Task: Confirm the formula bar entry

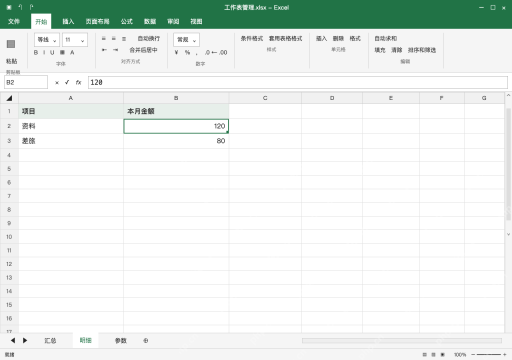Action: click(67, 82)
